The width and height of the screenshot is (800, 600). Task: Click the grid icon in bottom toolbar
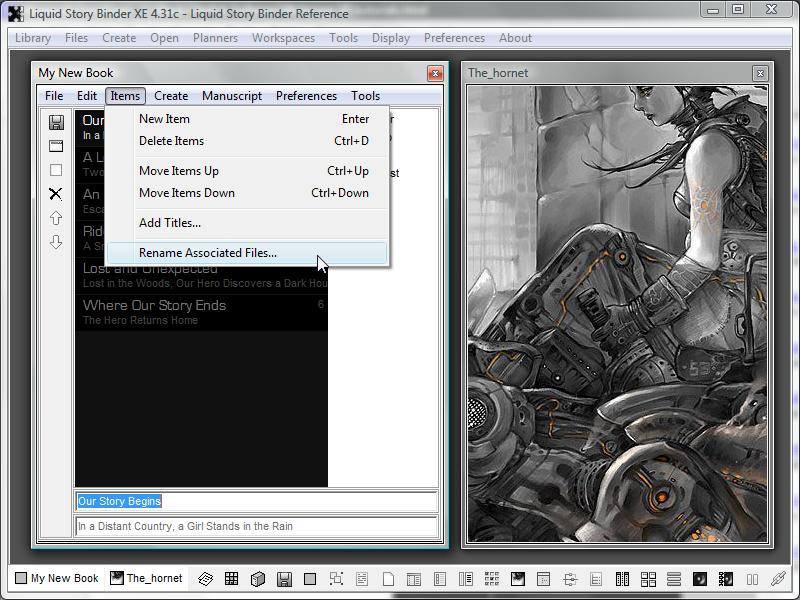231,578
